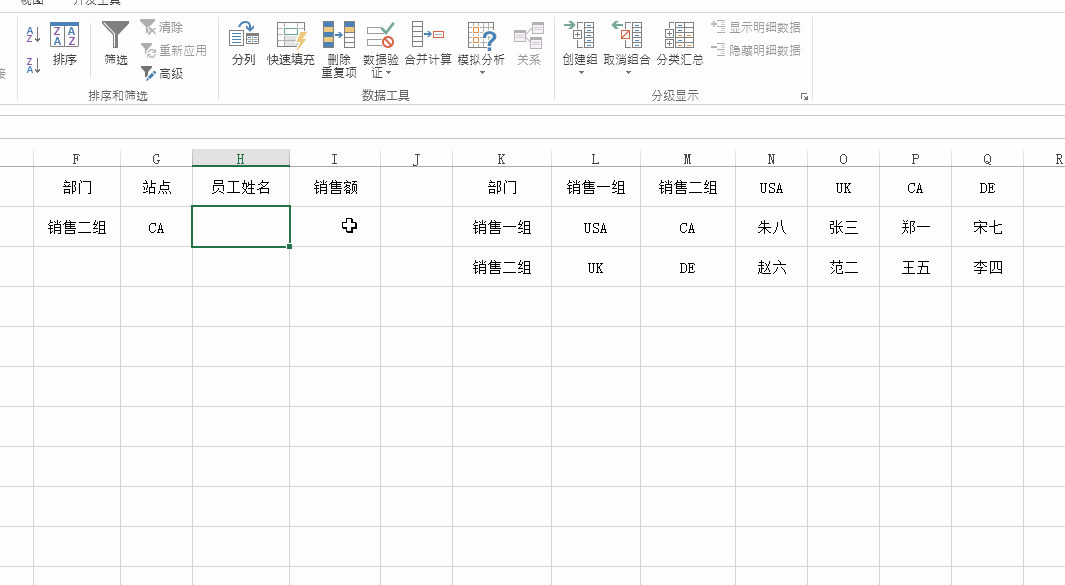Select UK header in column O
This screenshot has width=1065, height=585.
pyautogui.click(x=844, y=188)
